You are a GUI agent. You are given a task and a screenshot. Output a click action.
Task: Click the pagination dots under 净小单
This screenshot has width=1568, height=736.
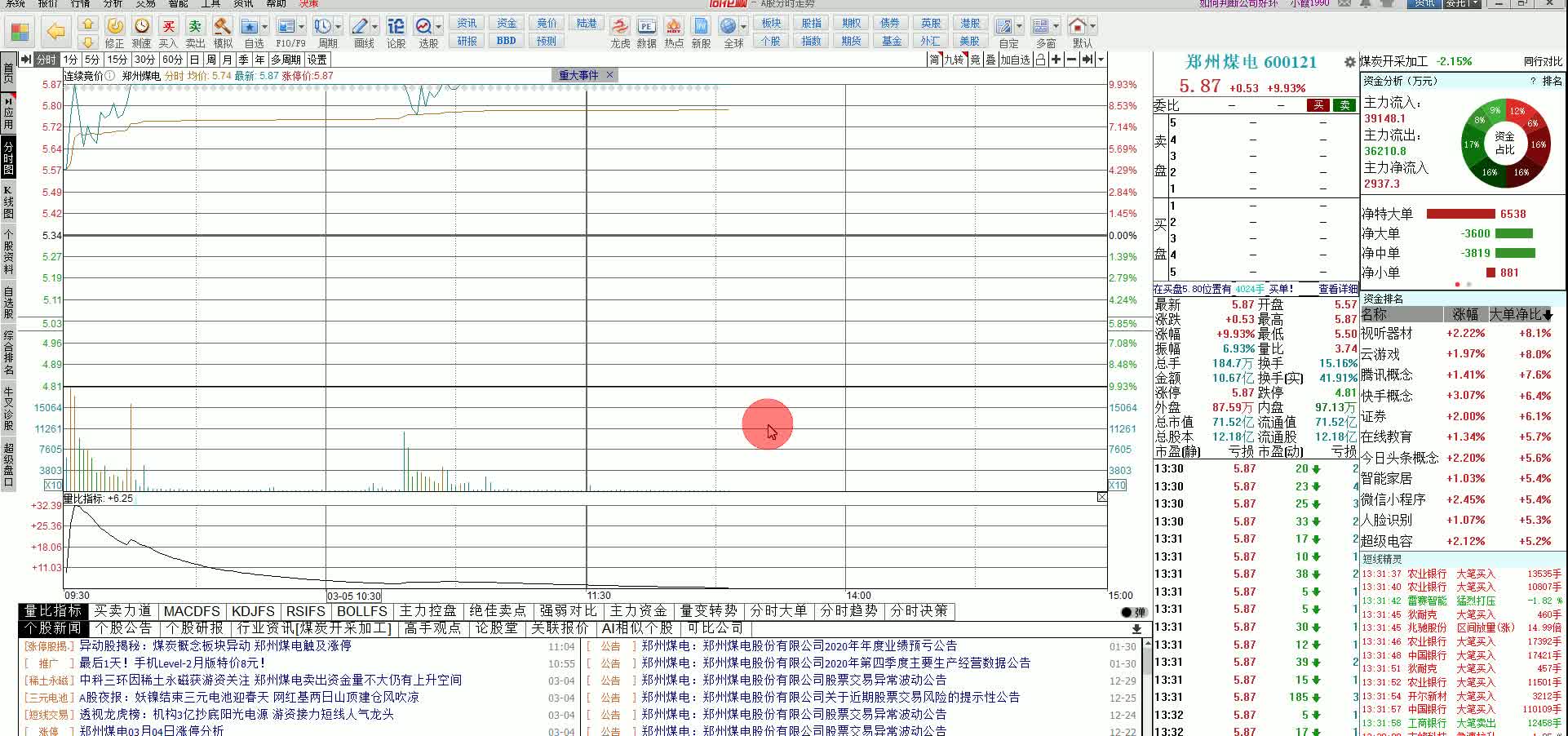pyautogui.click(x=1464, y=285)
